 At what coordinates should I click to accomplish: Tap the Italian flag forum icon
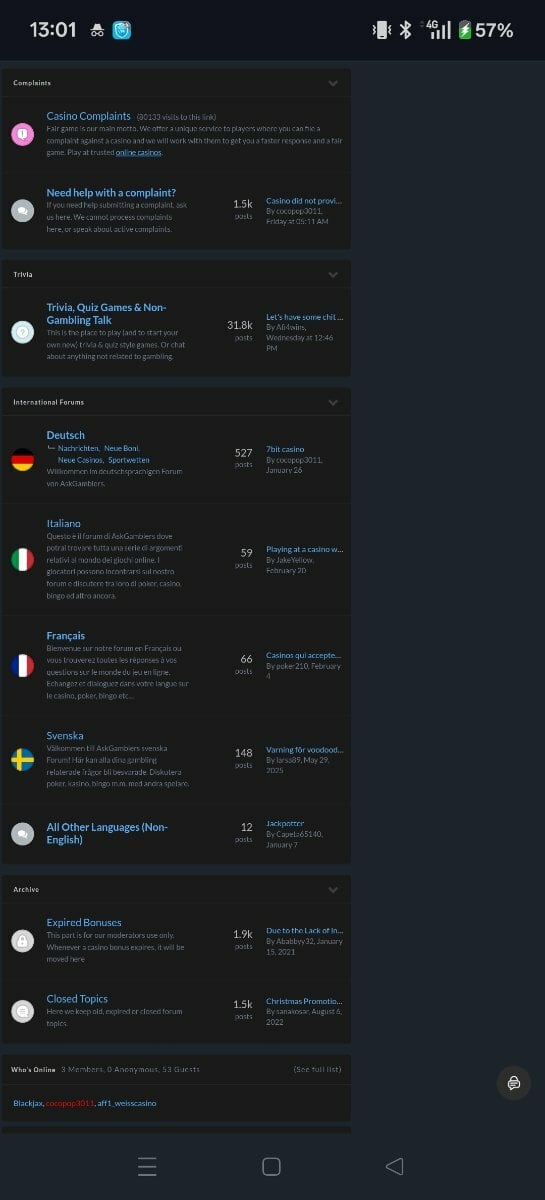click(22, 560)
